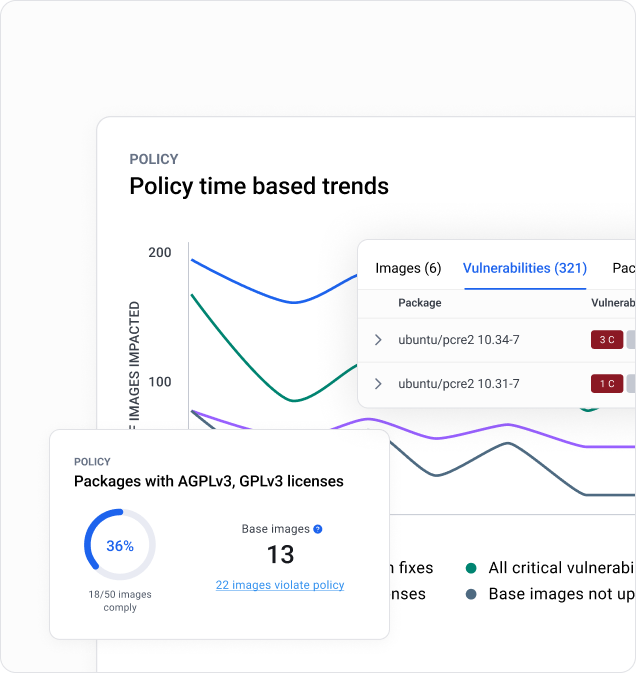Image resolution: width=636 pixels, height=673 pixels.
Task: Expand the ubuntu/pcre2 10.34-7 row
Action: (378, 340)
